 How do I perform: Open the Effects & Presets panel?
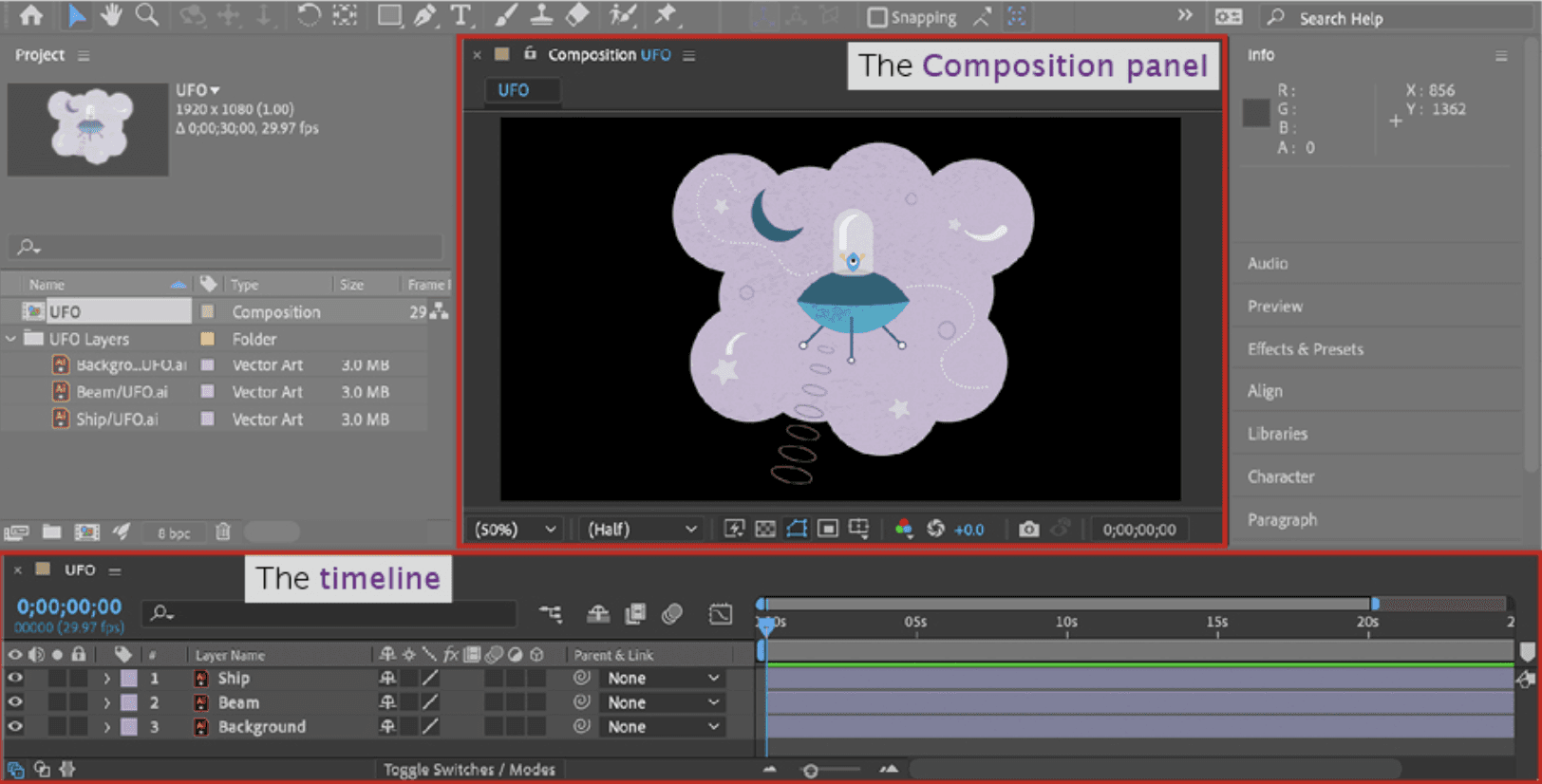1305,349
